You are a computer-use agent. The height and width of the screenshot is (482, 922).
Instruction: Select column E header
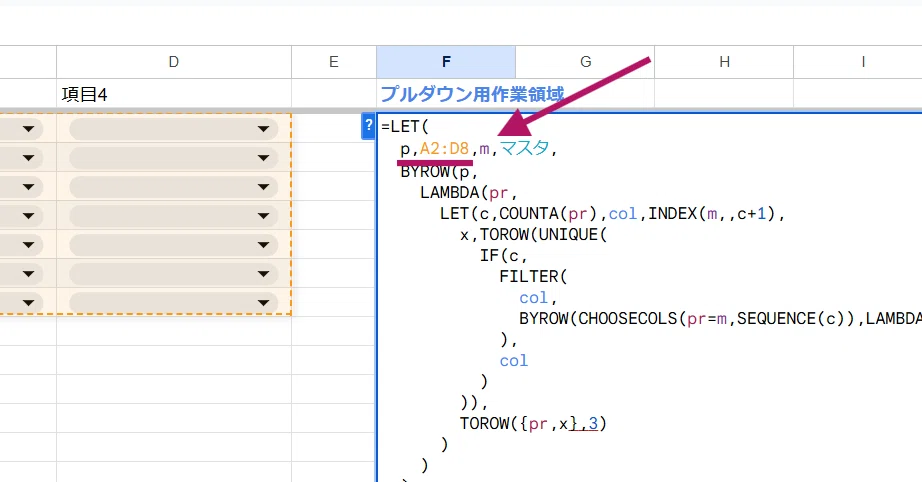[x=333, y=62]
